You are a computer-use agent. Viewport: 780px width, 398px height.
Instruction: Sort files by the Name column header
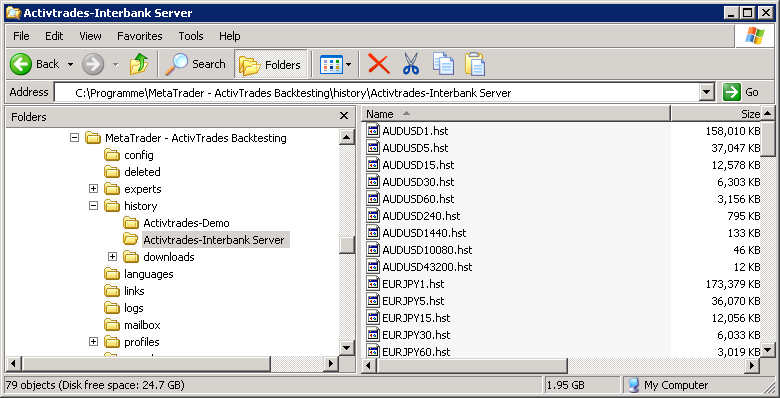(x=516, y=114)
